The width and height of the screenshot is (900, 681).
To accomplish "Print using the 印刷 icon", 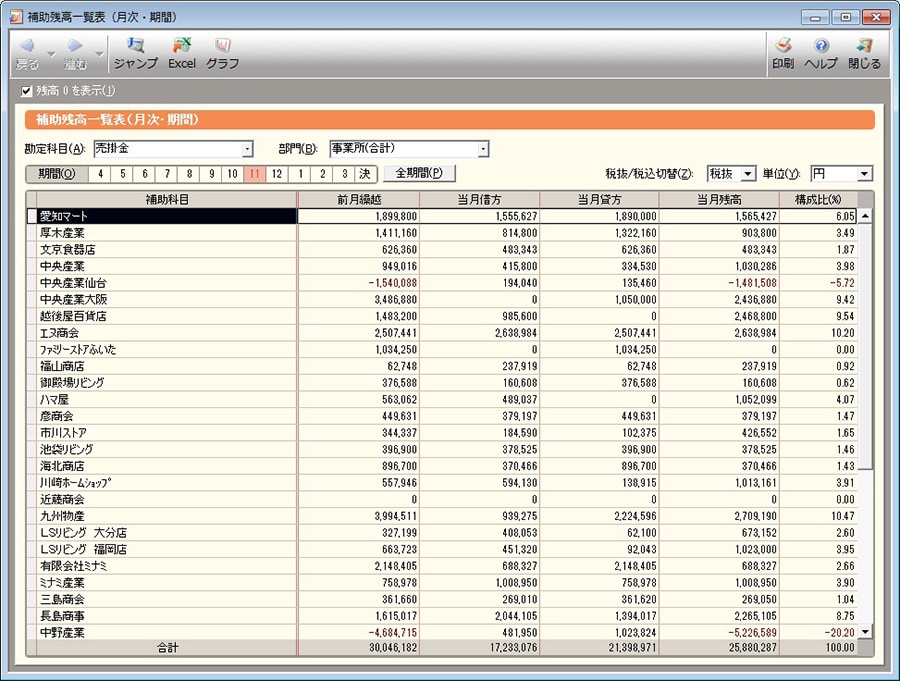I will click(x=783, y=53).
